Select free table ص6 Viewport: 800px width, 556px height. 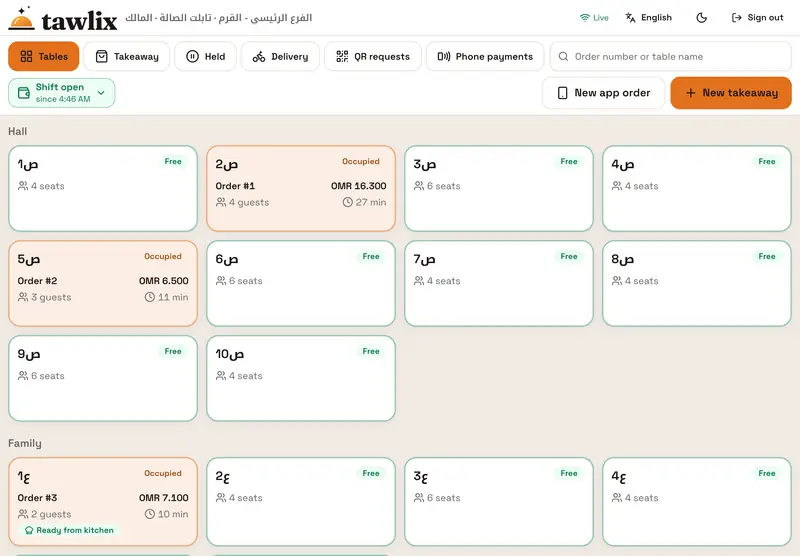(301, 284)
